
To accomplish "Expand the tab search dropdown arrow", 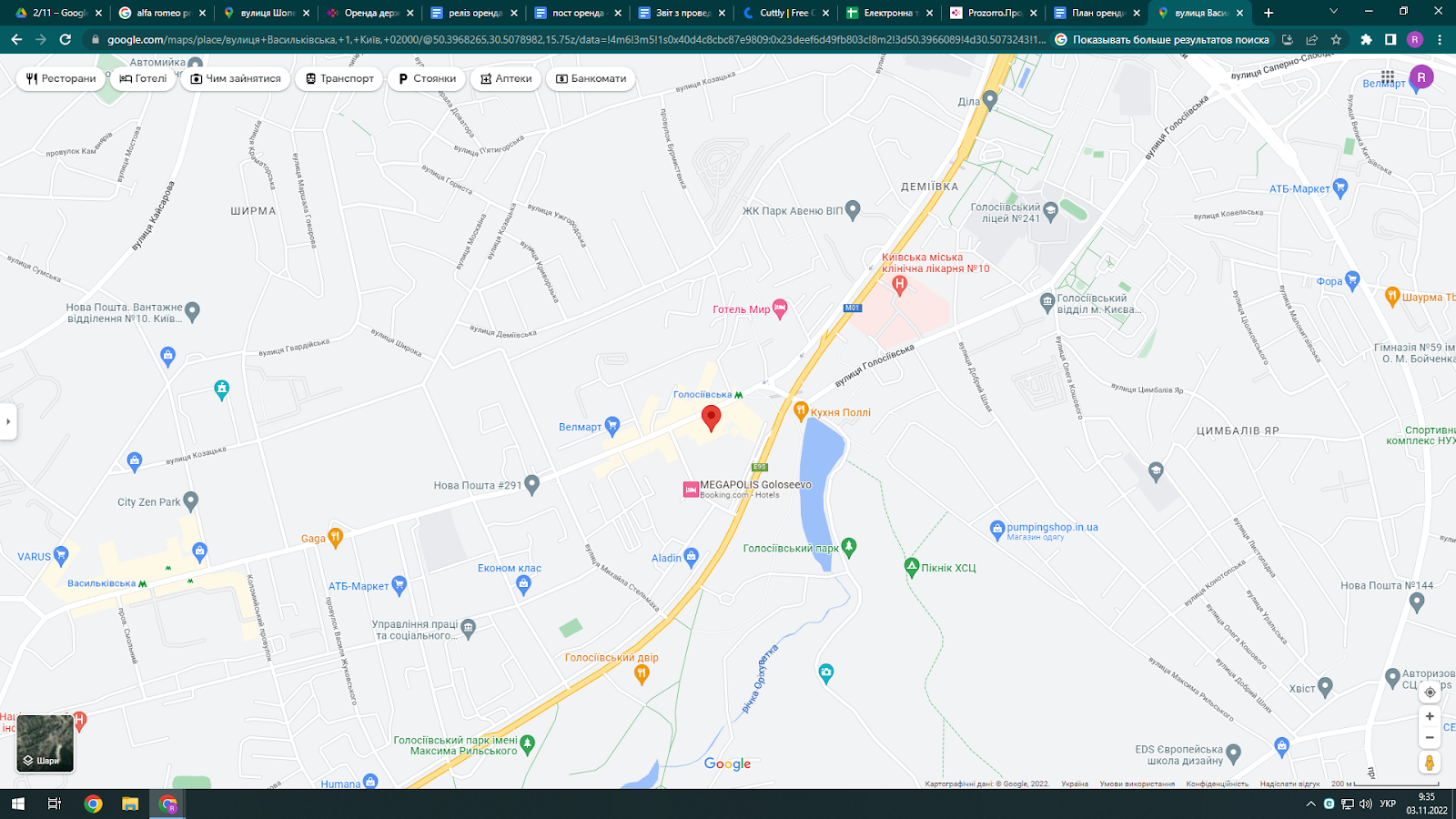I will tap(1334, 12).
